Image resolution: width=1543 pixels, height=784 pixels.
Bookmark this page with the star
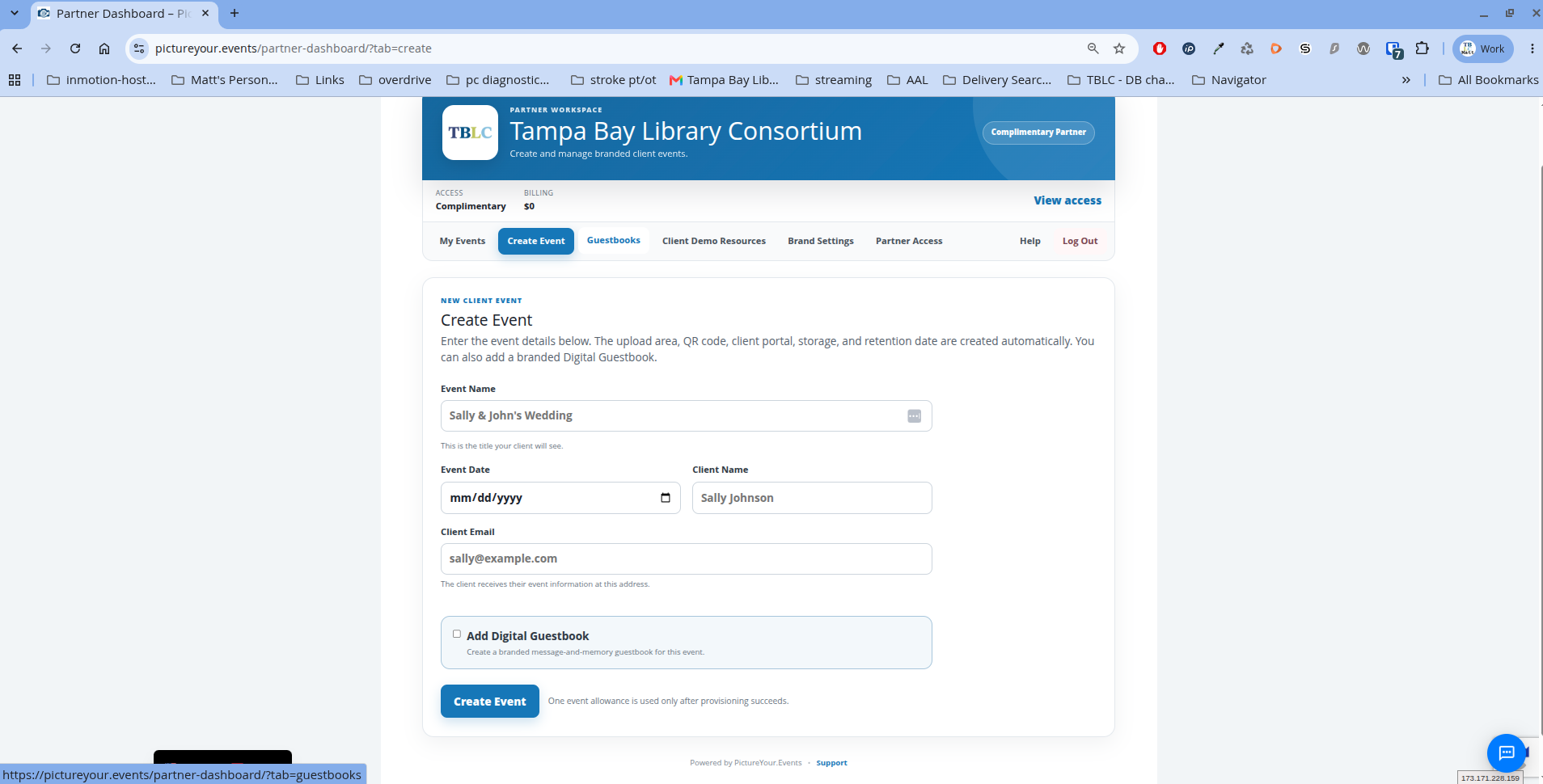tap(1119, 48)
